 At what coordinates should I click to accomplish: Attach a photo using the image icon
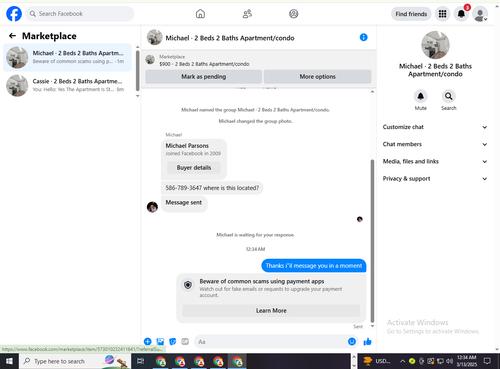160,341
